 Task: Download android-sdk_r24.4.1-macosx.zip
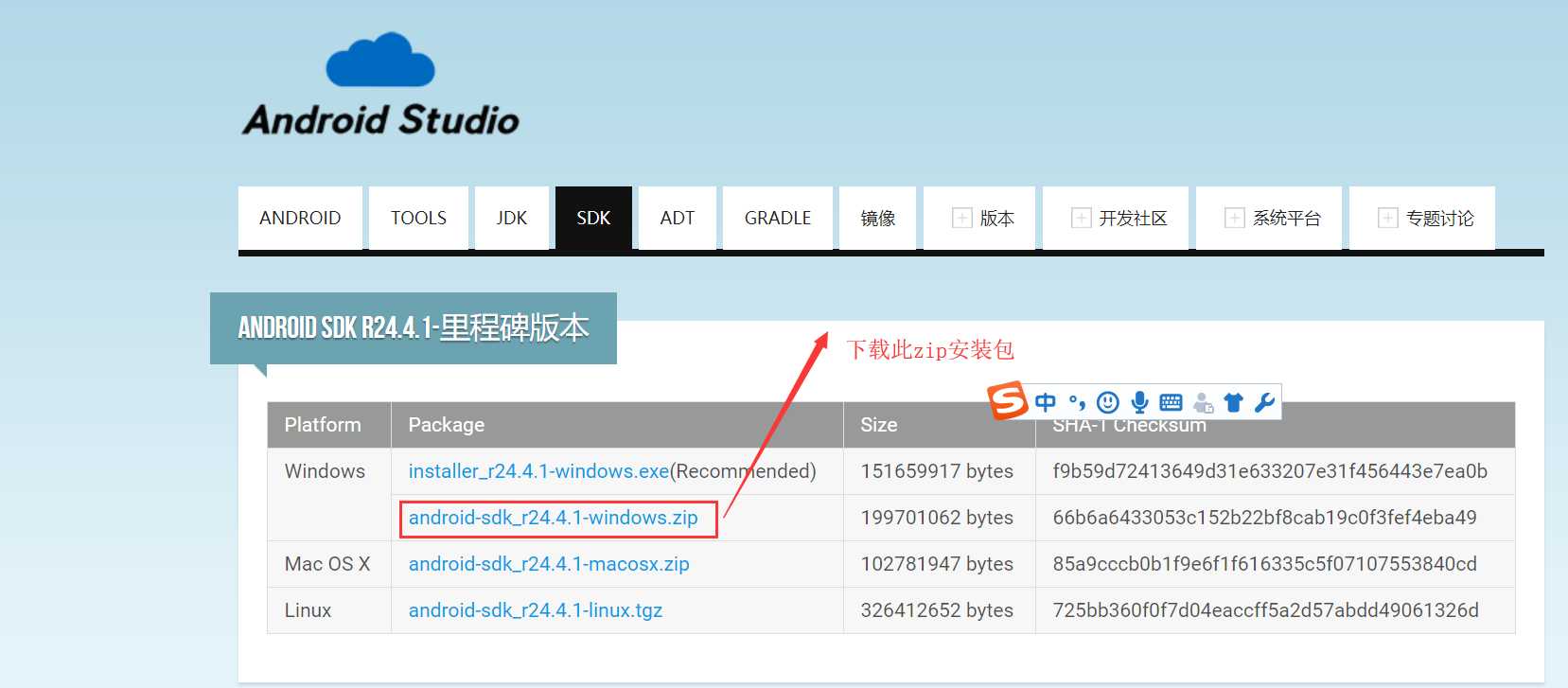[549, 564]
